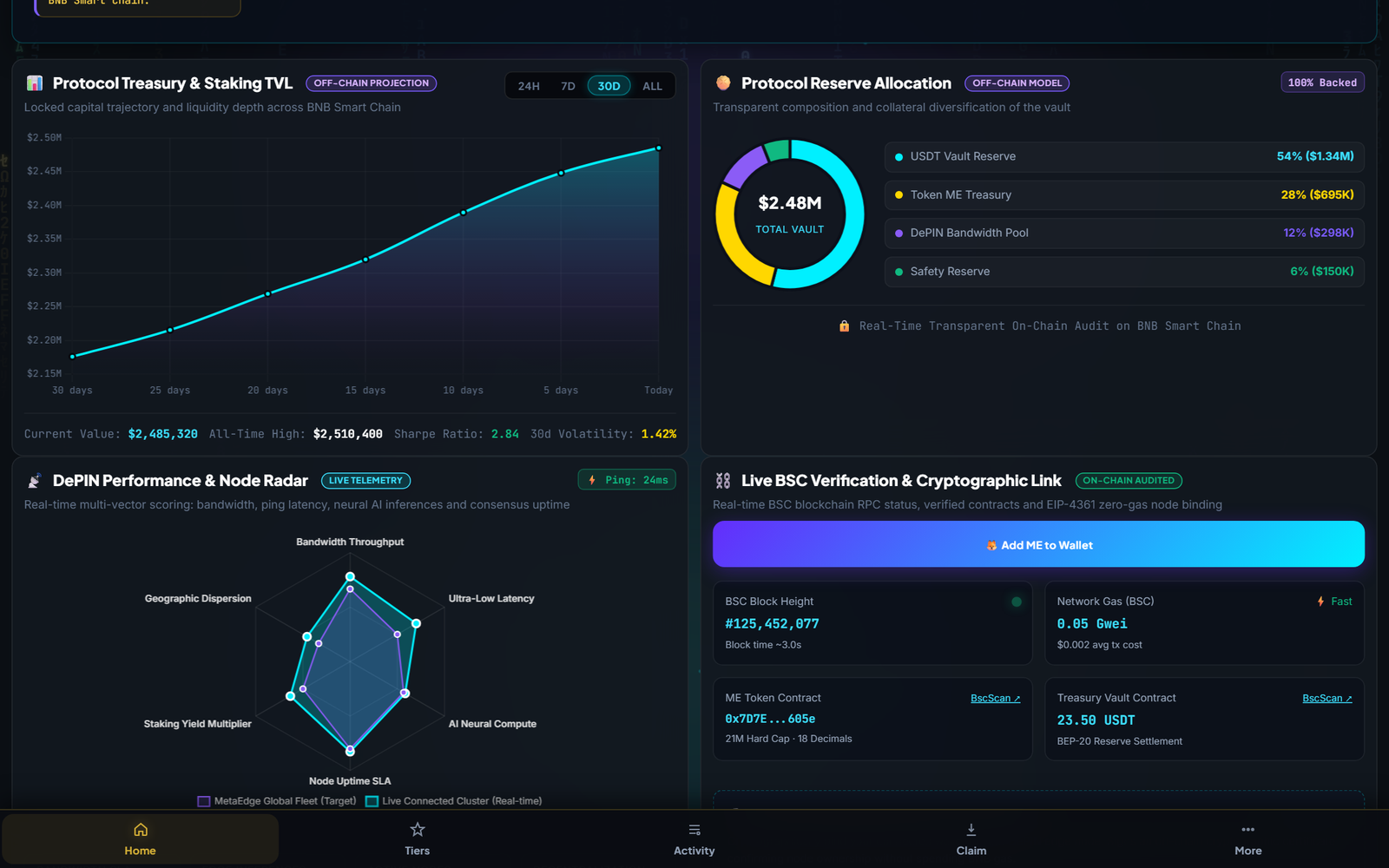Open the More ellipsis icon
This screenshot has height=868, width=1389.
tap(1248, 830)
